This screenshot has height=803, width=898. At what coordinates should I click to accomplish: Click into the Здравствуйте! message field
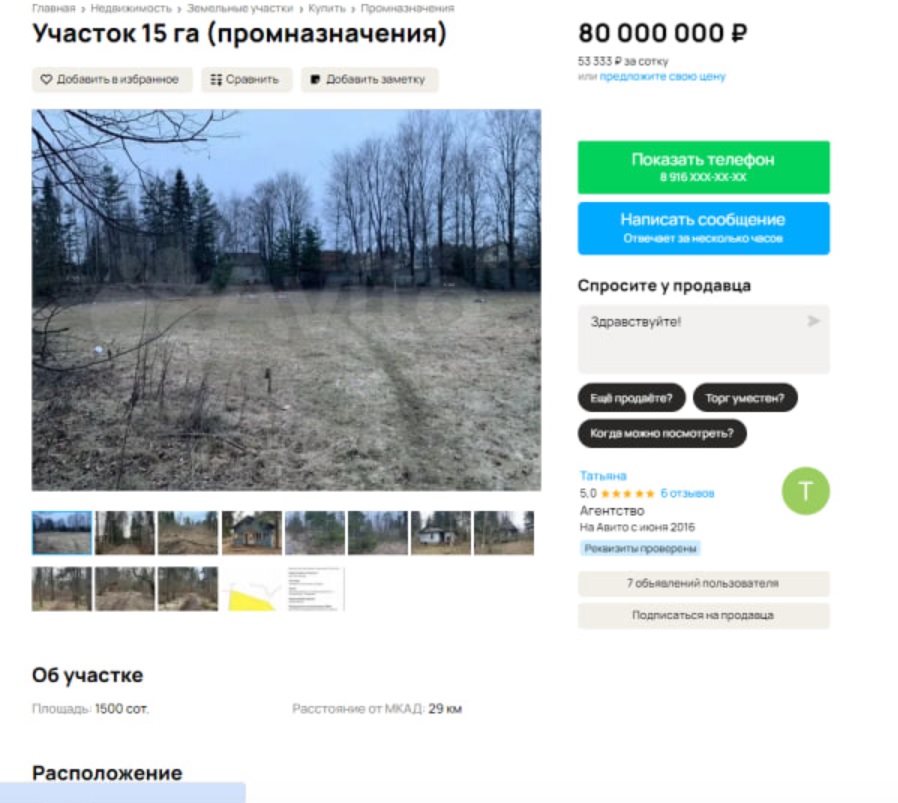pos(703,339)
